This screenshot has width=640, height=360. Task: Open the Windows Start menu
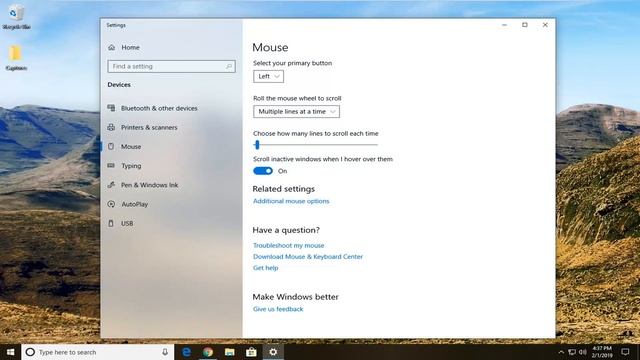pyautogui.click(x=10, y=352)
